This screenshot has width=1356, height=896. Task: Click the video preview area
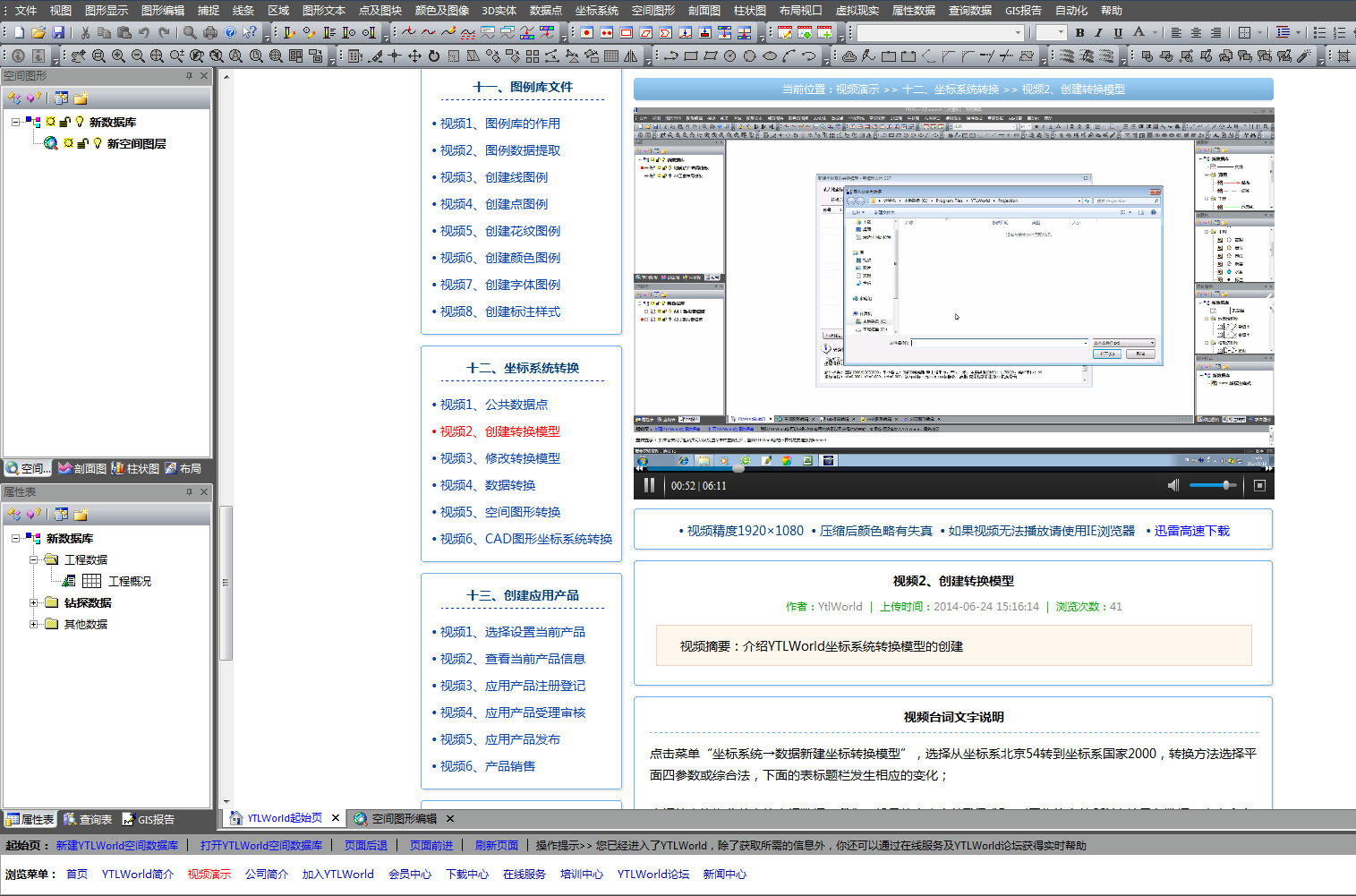coord(953,286)
